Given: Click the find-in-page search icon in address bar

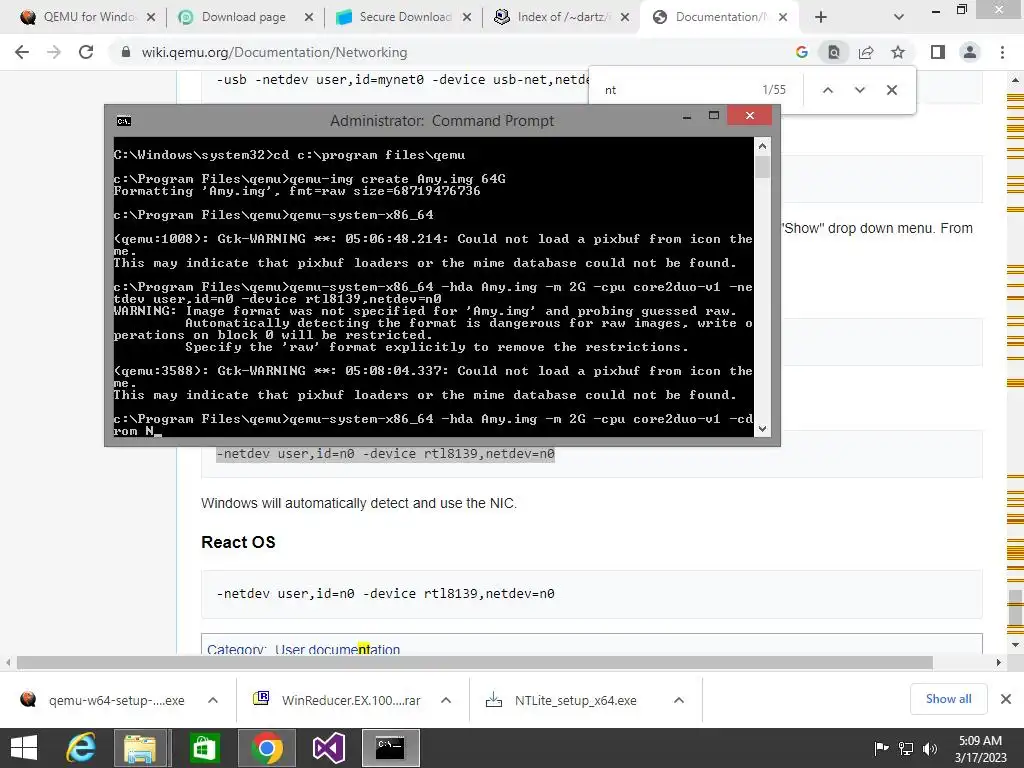Looking at the screenshot, I should point(834,52).
